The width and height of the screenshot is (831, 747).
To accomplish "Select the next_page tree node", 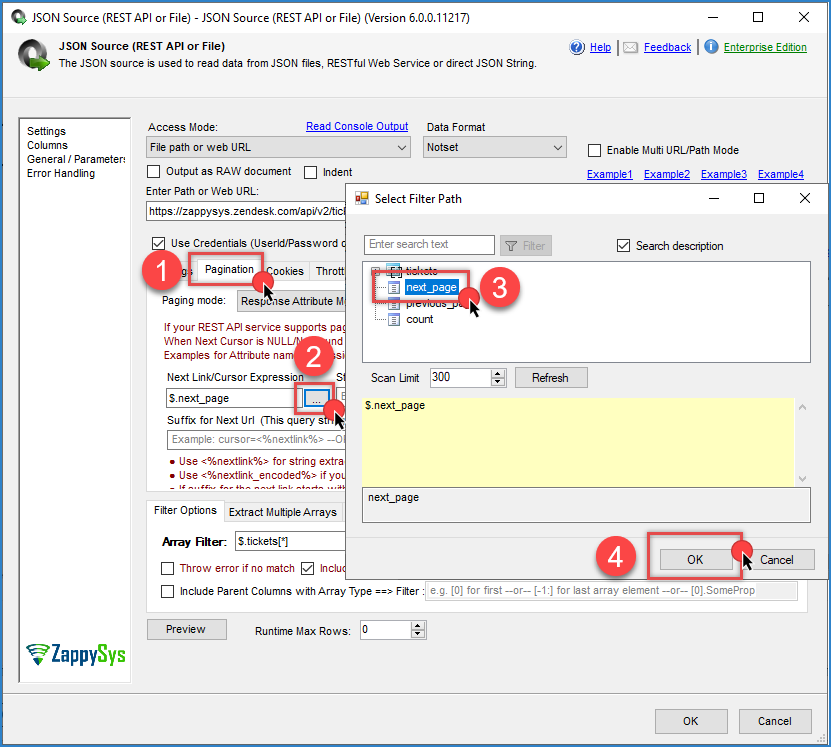I will 430,287.
